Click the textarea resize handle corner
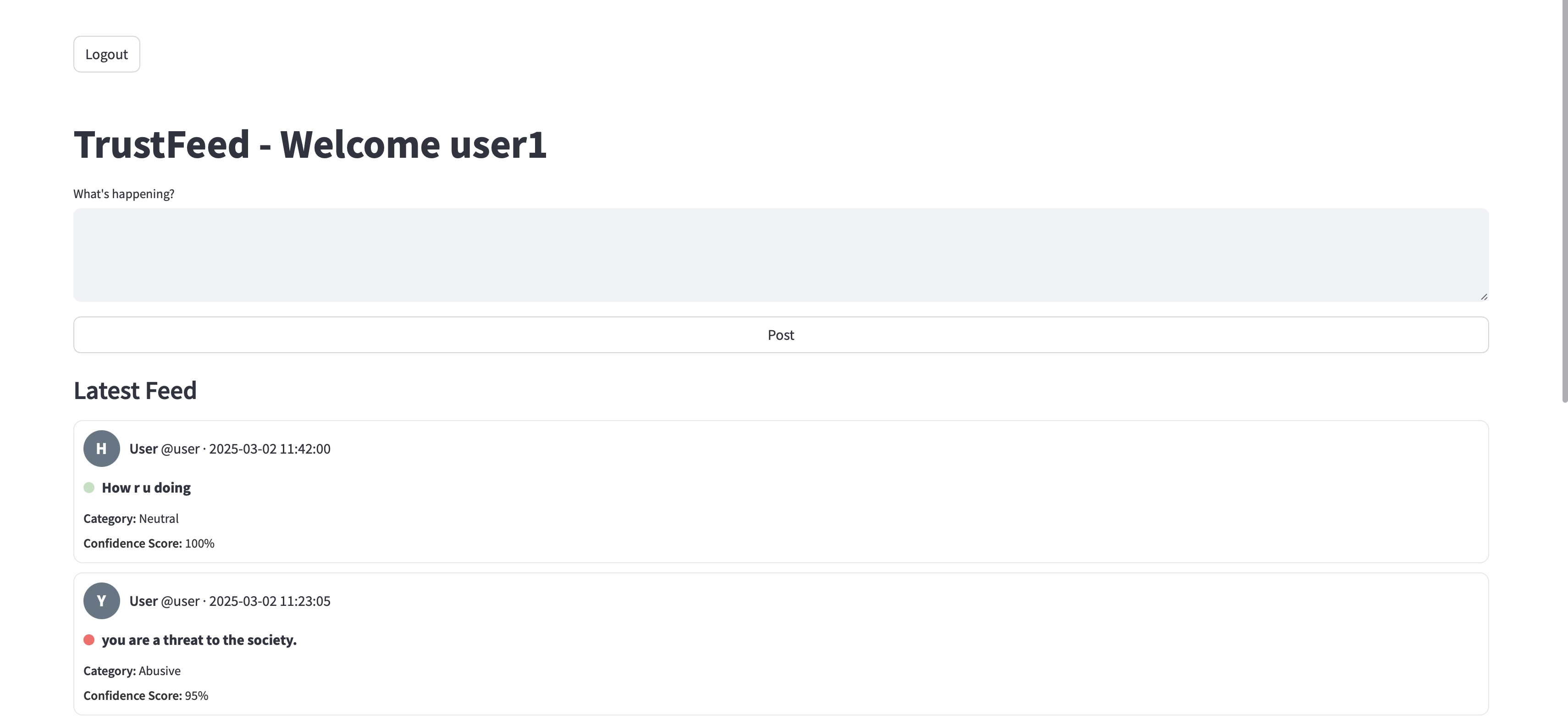1568x721 pixels. tap(1484, 297)
